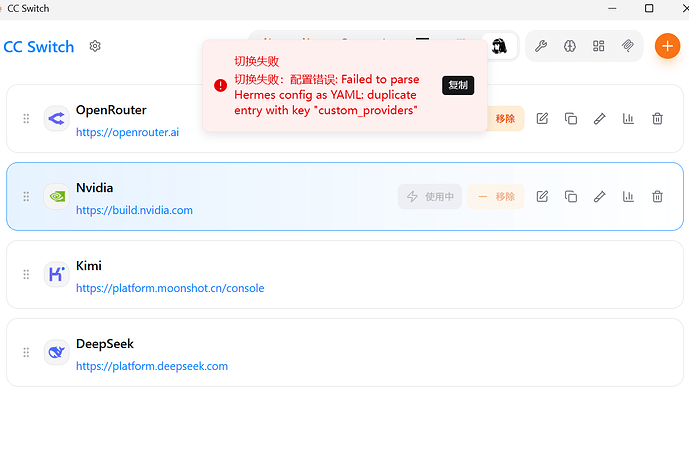
Task: Grab the Kimi row drag handle
Action: coord(26,275)
